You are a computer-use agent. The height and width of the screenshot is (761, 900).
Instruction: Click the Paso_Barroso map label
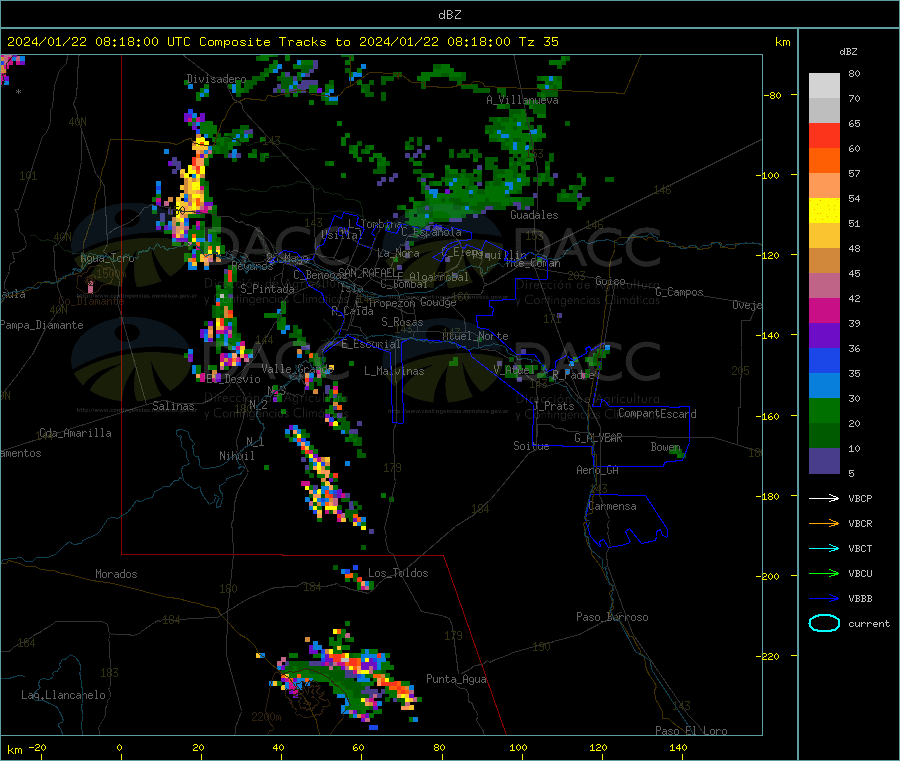pos(612,617)
